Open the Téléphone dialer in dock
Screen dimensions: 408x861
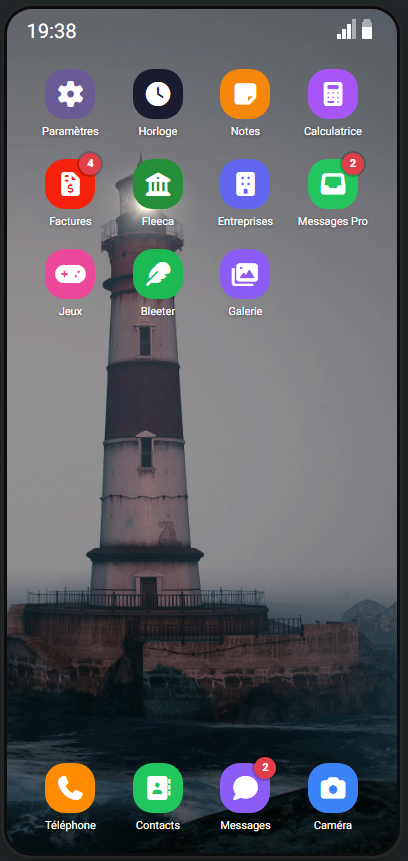pyautogui.click(x=70, y=788)
